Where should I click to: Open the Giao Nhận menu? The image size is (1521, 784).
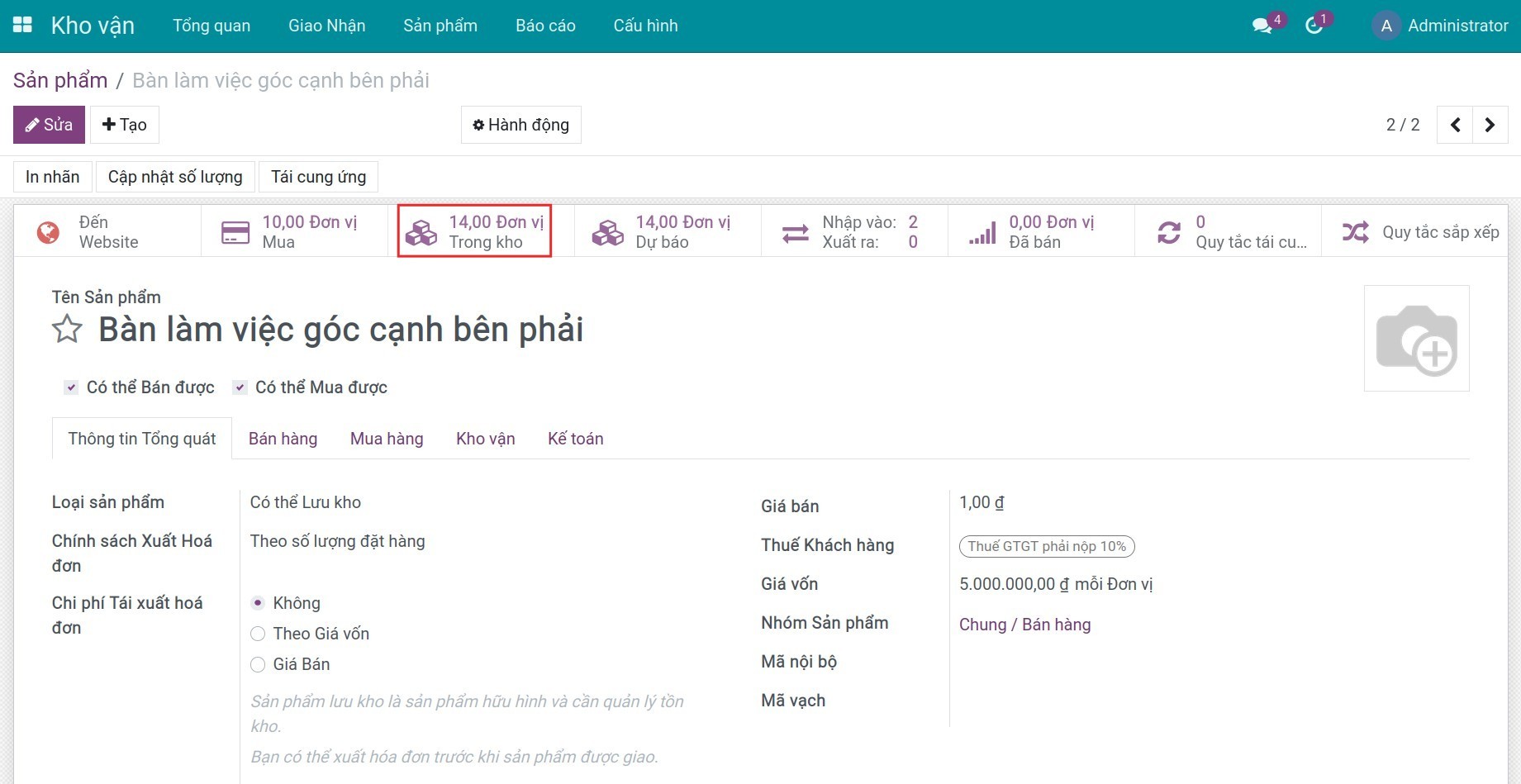(327, 26)
